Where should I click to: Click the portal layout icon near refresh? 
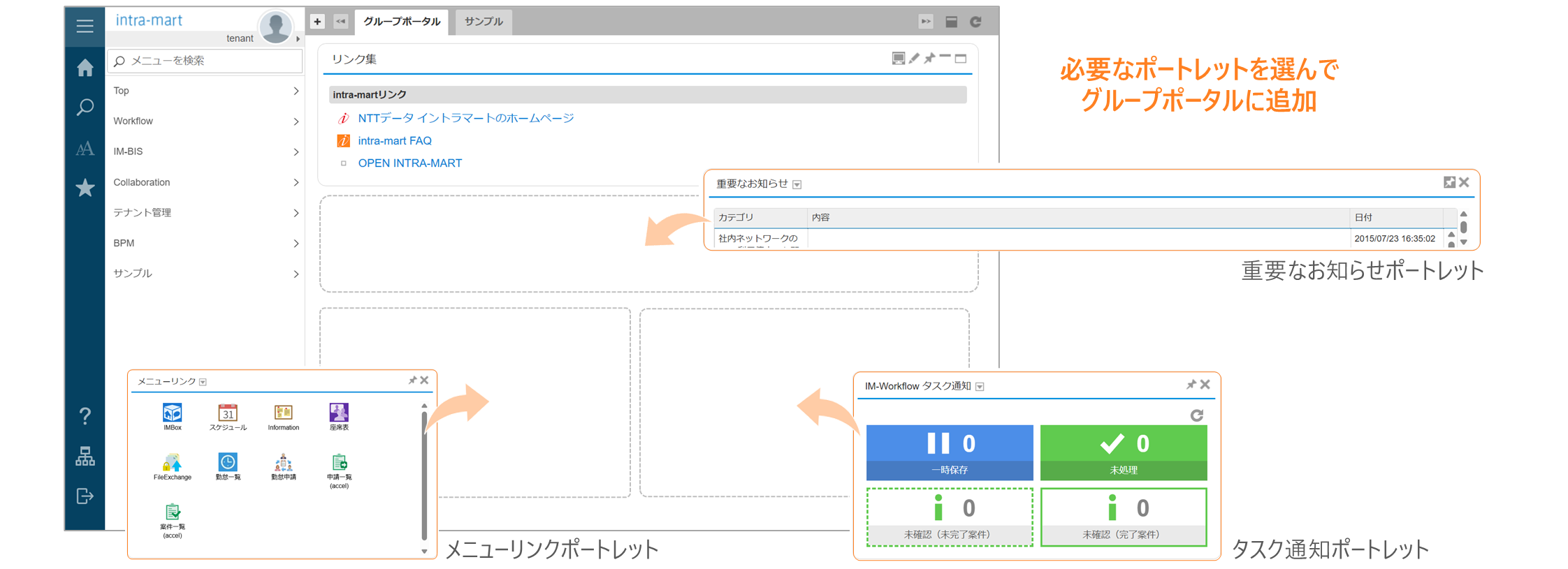[x=951, y=22]
